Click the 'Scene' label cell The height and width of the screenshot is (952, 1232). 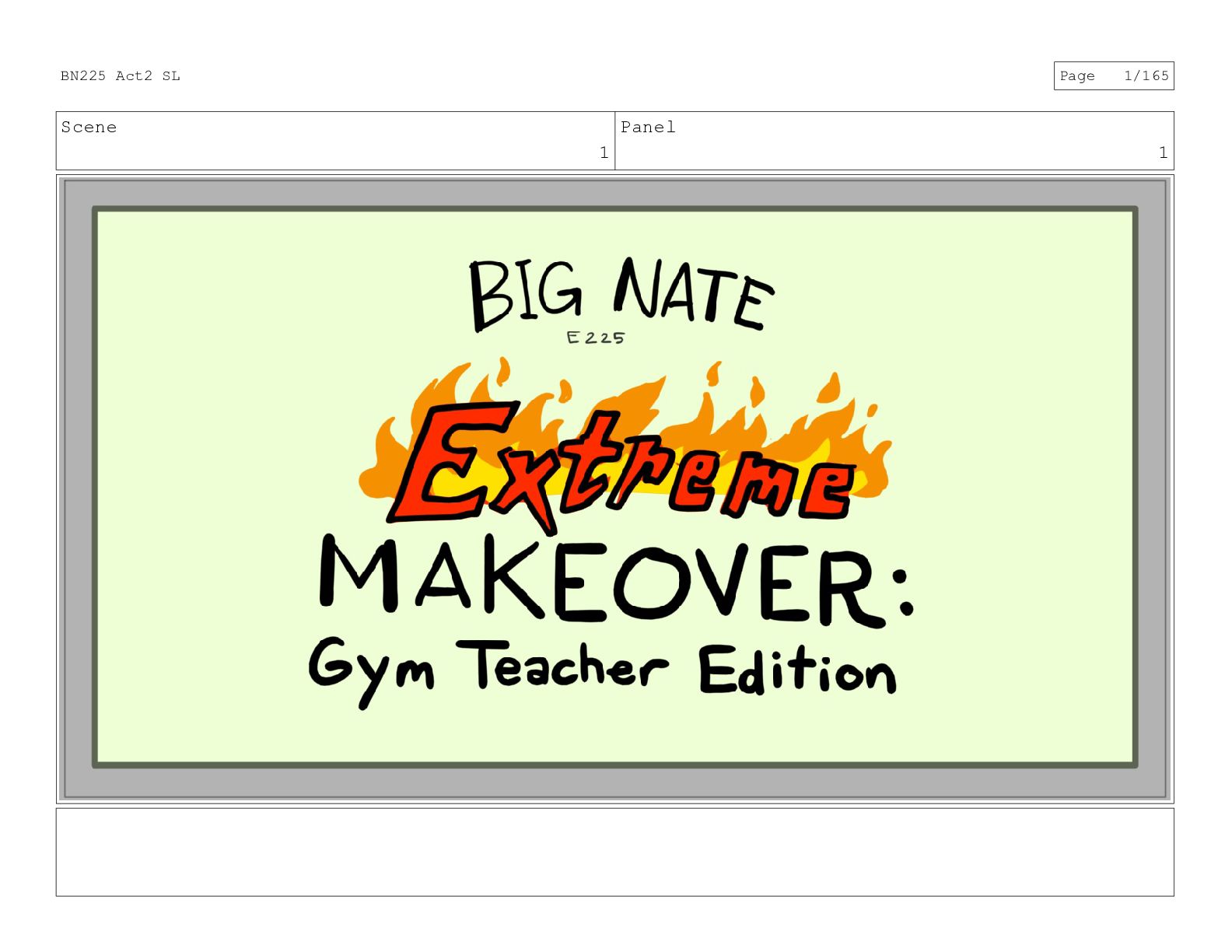(335, 141)
